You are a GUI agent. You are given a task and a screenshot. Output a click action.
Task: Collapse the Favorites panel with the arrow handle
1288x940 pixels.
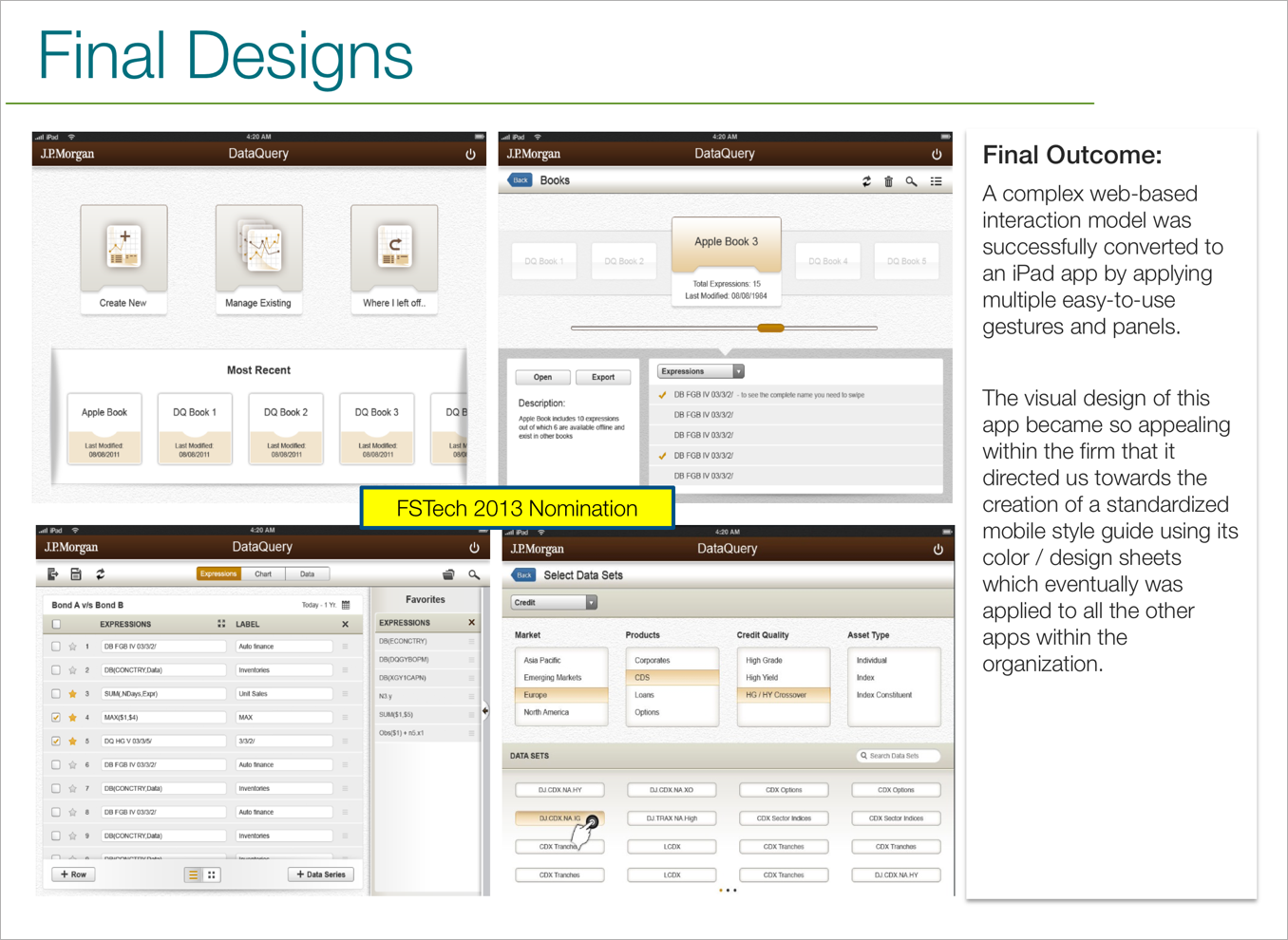(x=484, y=711)
